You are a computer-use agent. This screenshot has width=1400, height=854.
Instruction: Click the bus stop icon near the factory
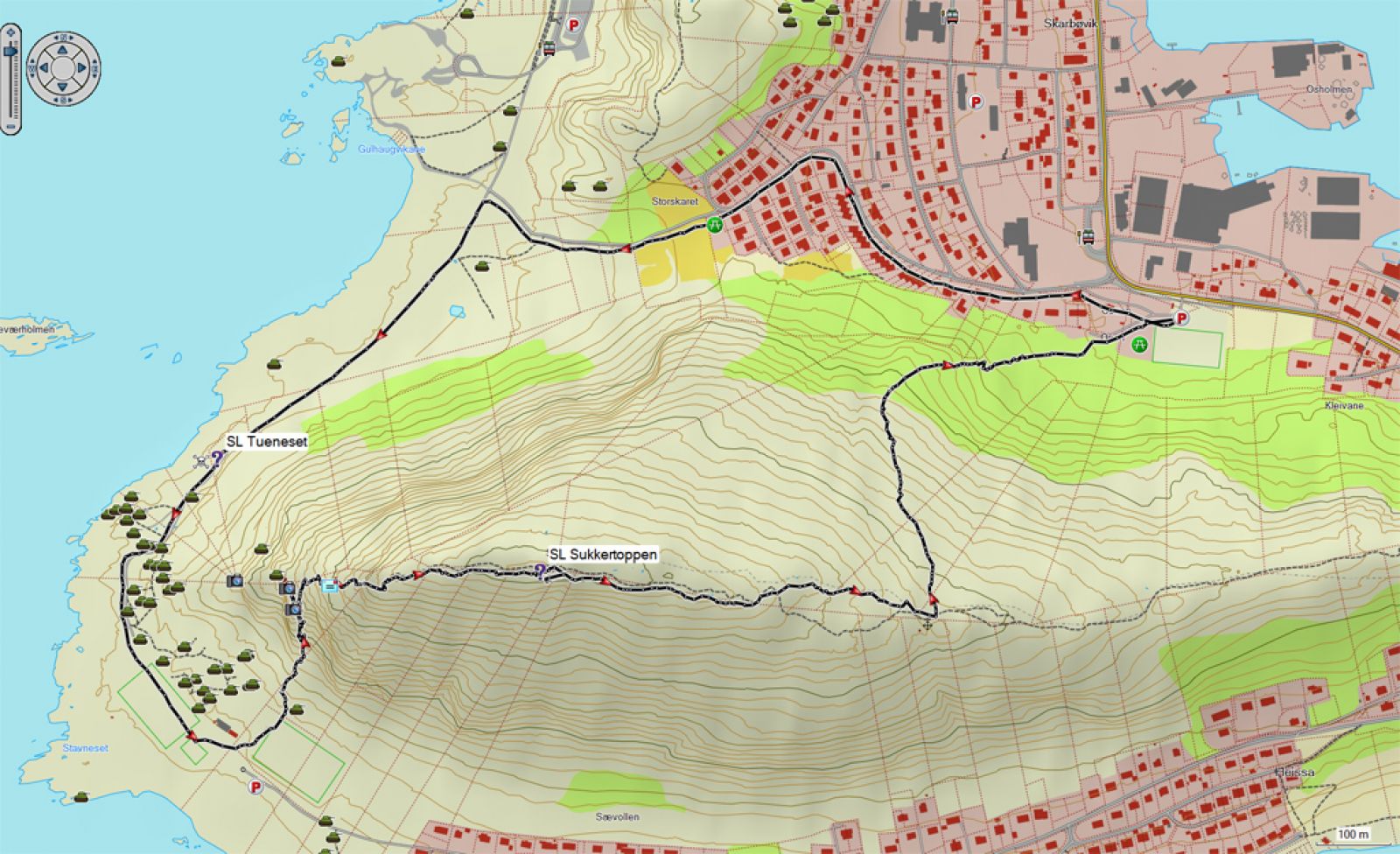(x=1088, y=236)
